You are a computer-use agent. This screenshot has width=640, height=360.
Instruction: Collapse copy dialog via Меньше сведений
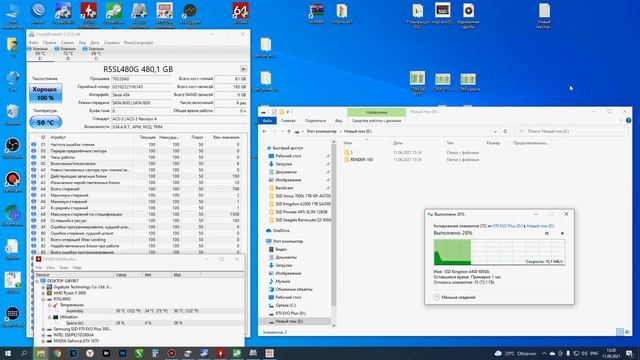click(x=454, y=297)
